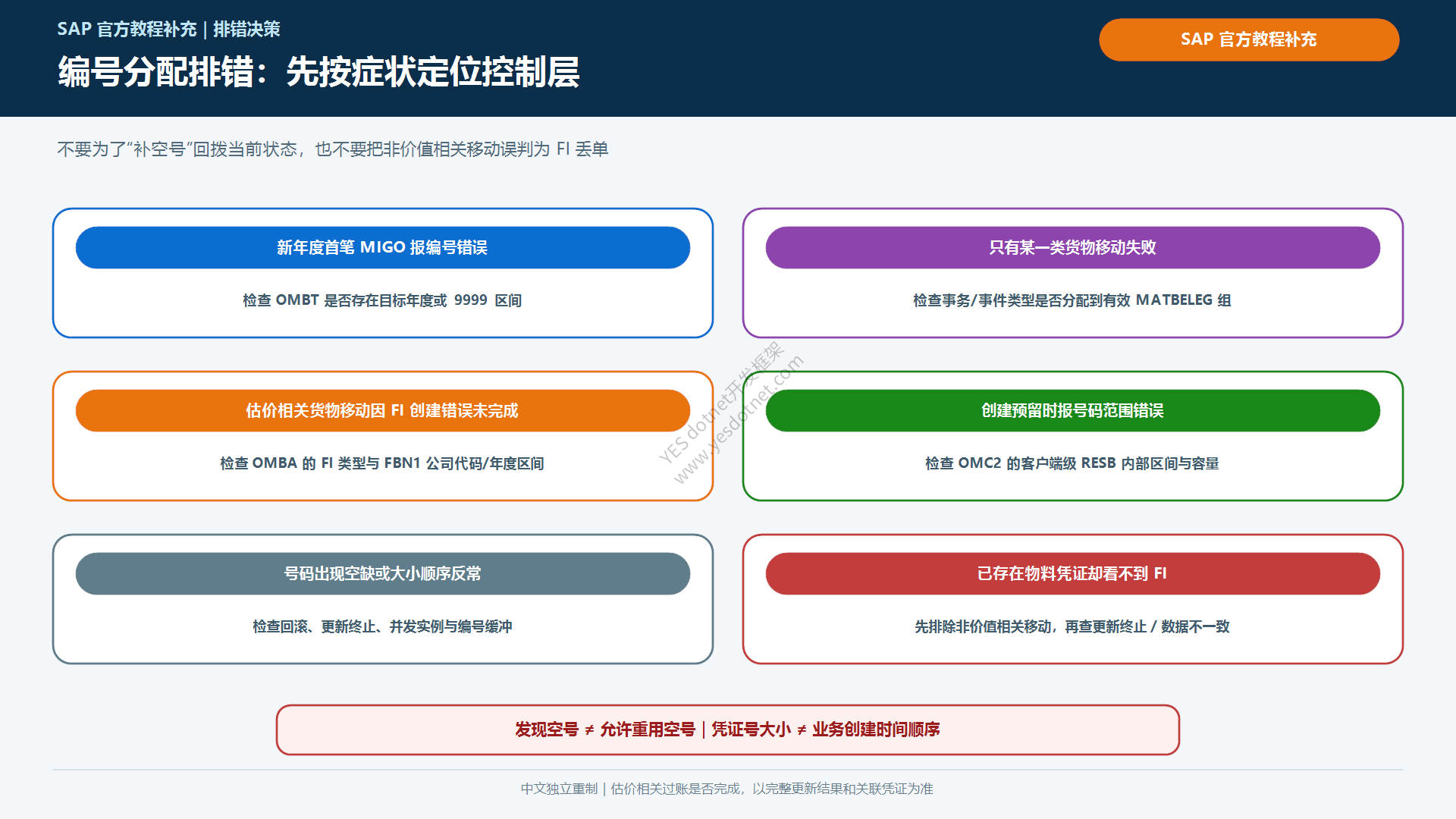The height and width of the screenshot is (819, 1456).
Task: Click the red callout 发现空号 ≠ 允许重用空号
Action: coord(728,730)
